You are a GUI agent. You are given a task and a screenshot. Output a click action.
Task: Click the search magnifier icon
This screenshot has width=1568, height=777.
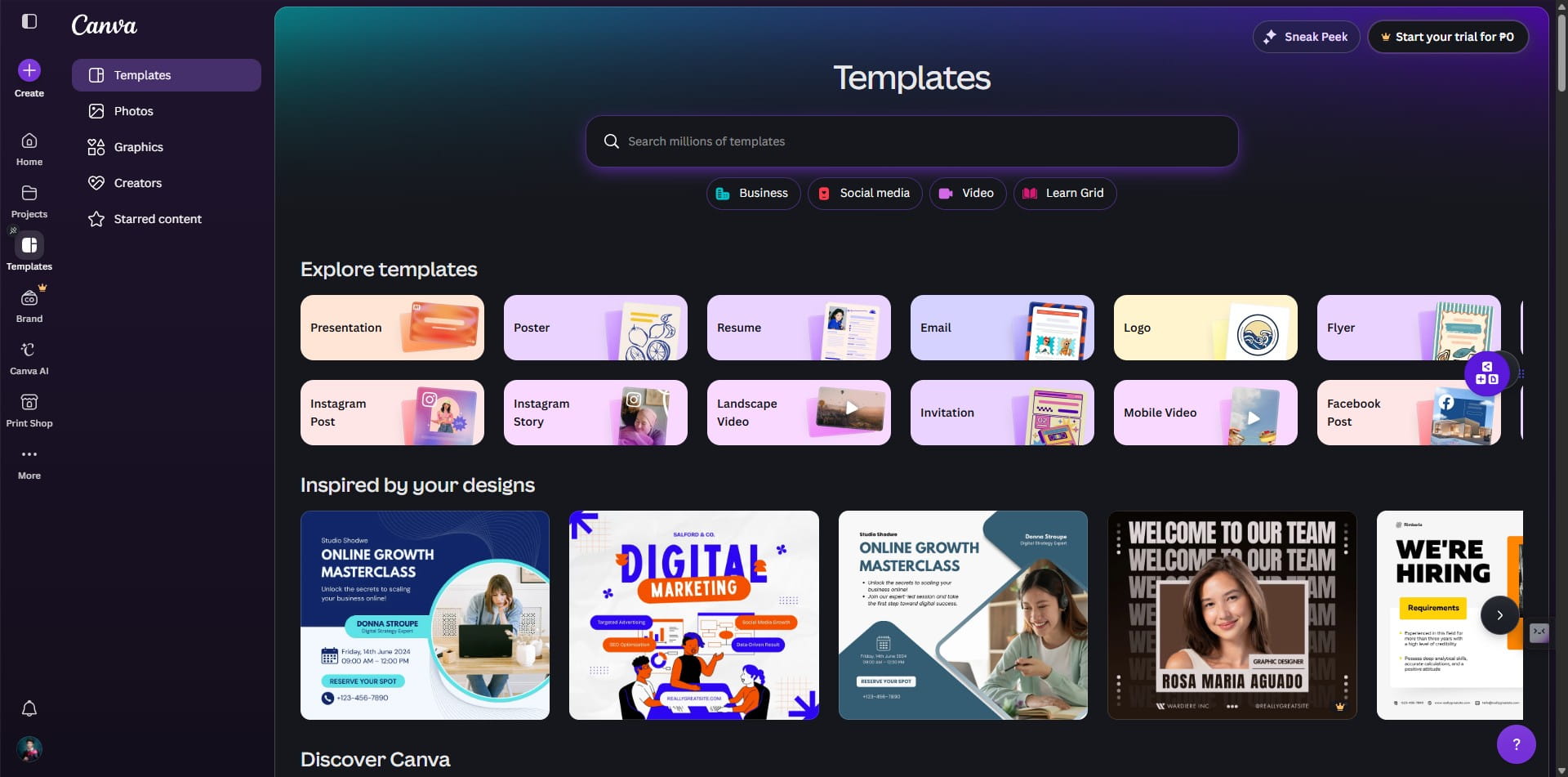[611, 141]
